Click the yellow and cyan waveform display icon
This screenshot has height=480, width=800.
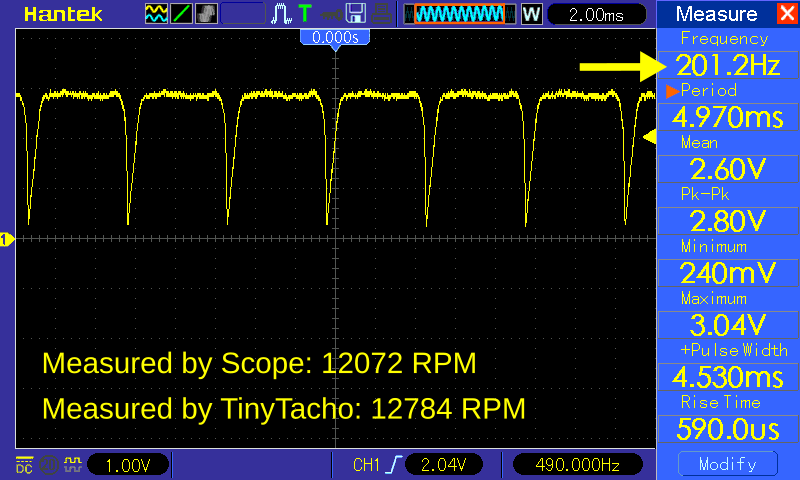coord(156,14)
